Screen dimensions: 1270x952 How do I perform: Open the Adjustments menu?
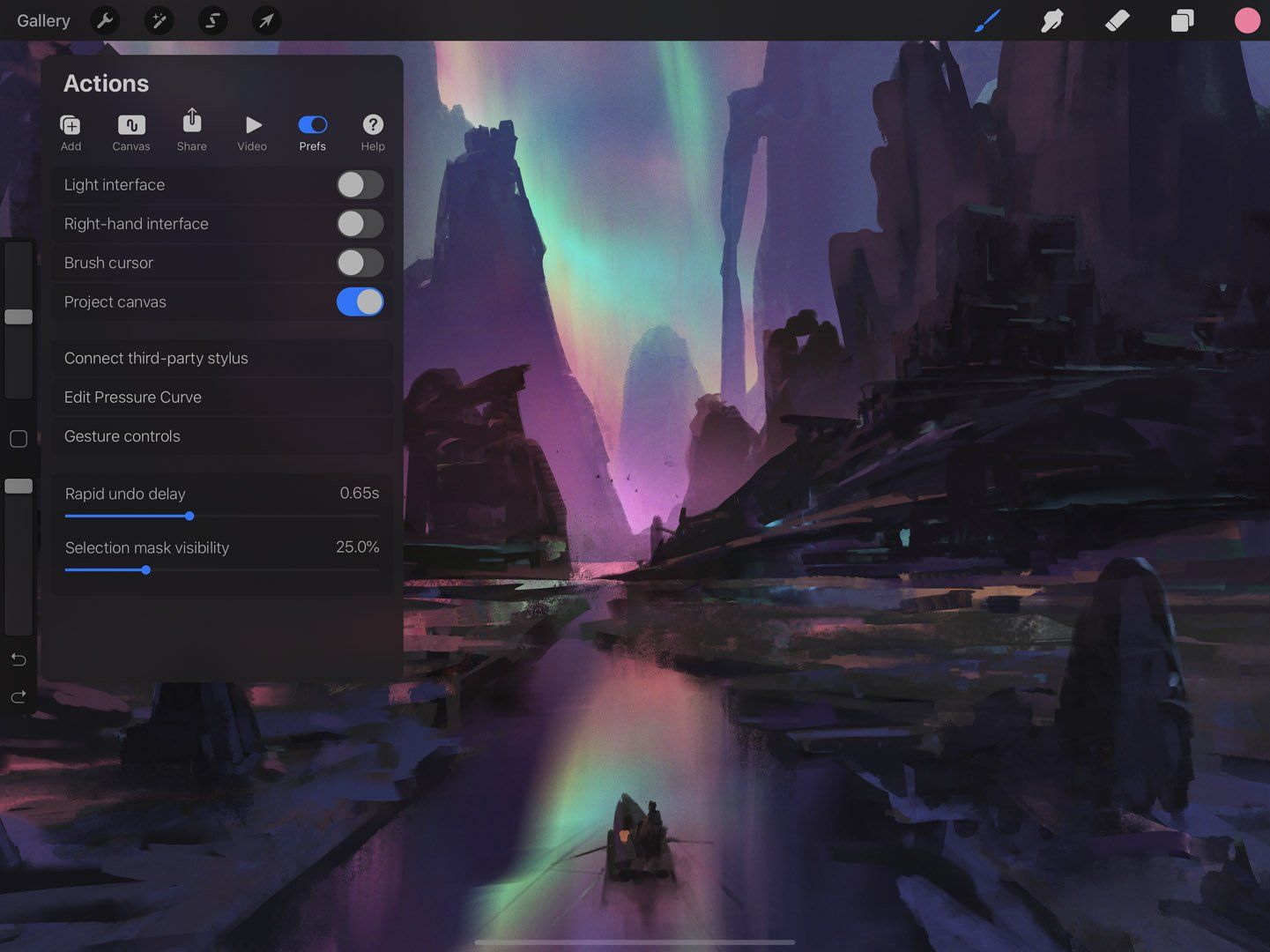[x=159, y=20]
